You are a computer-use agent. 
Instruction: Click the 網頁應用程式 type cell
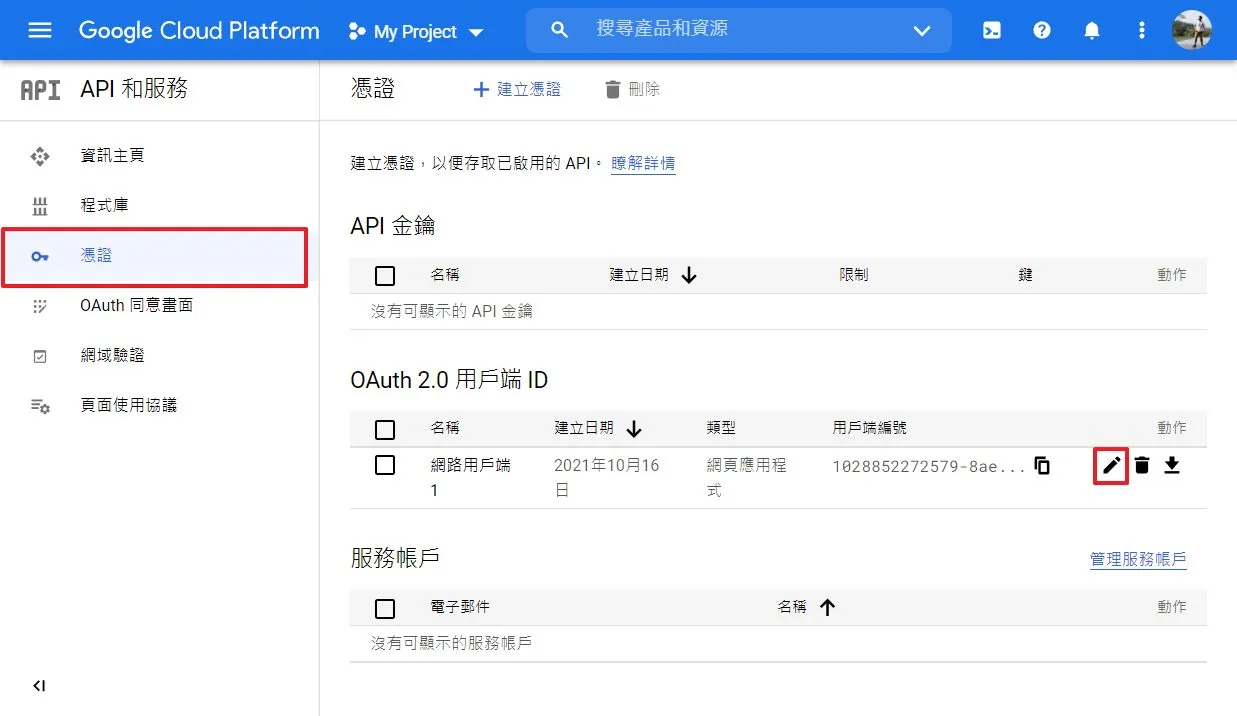(x=746, y=478)
